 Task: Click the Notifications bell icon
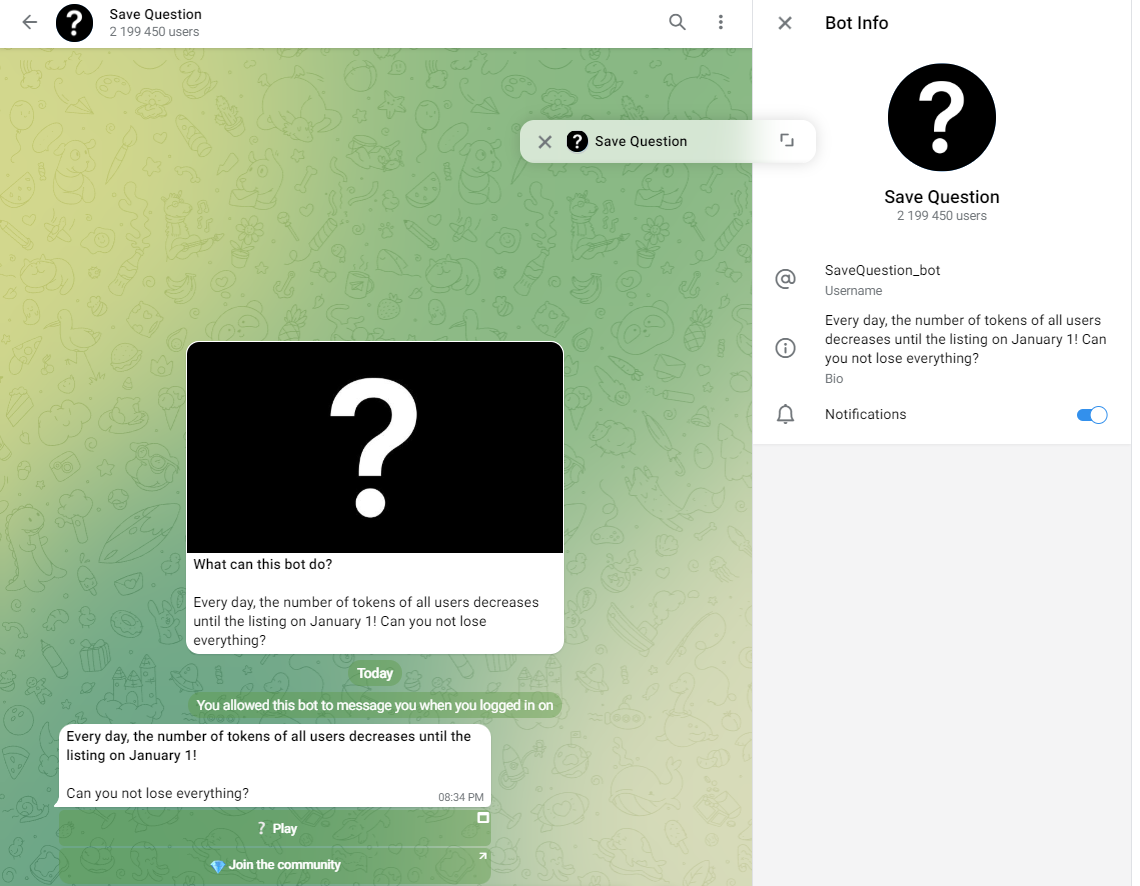pyautogui.click(x=785, y=414)
